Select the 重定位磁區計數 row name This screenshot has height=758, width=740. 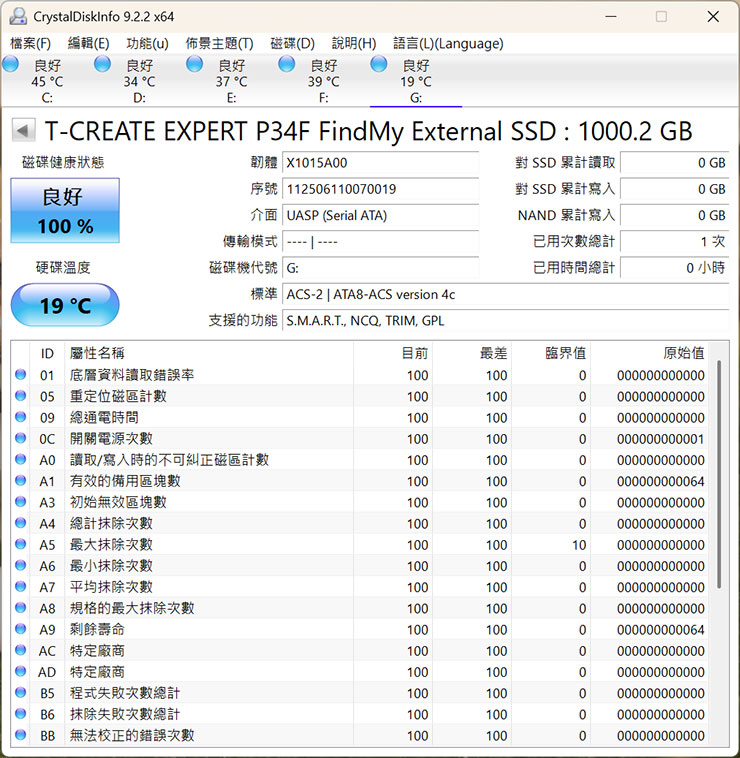pyautogui.click(x=118, y=396)
